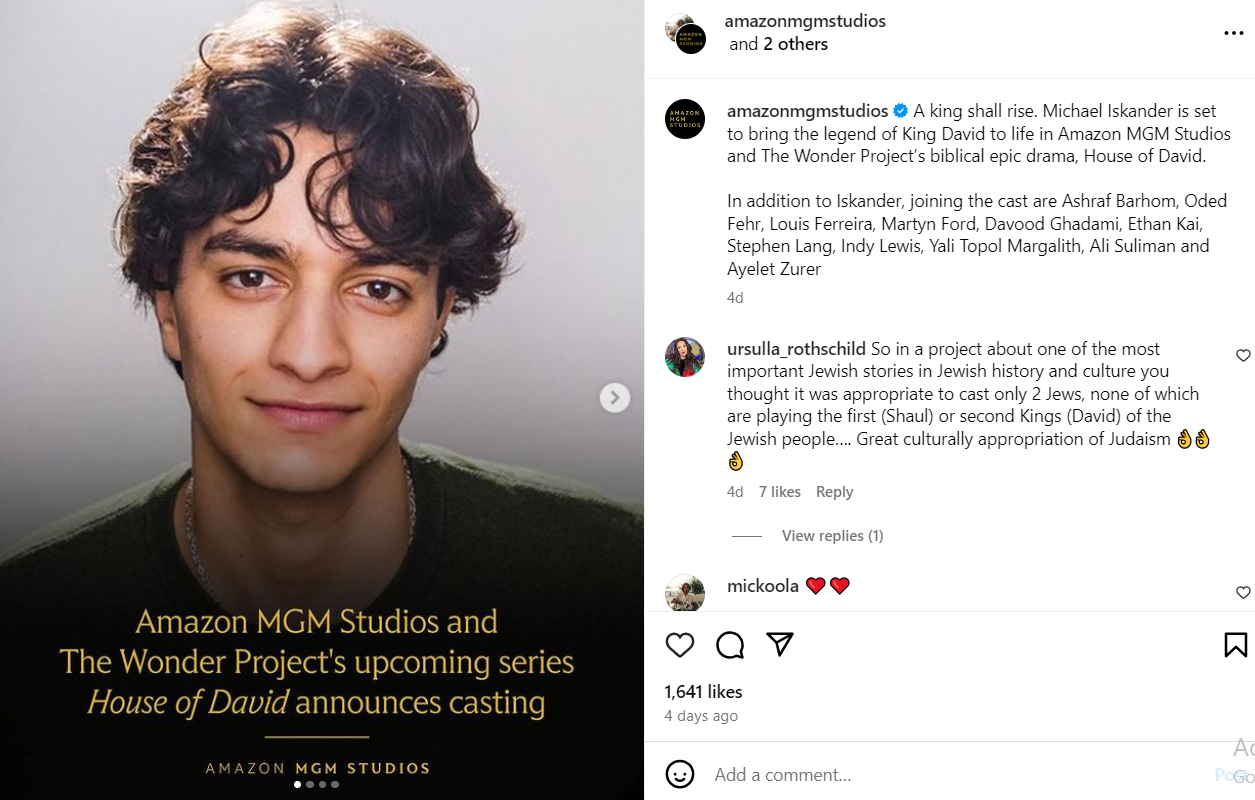Go to the next carousel image arrow
This screenshot has width=1255, height=800.
[614, 398]
